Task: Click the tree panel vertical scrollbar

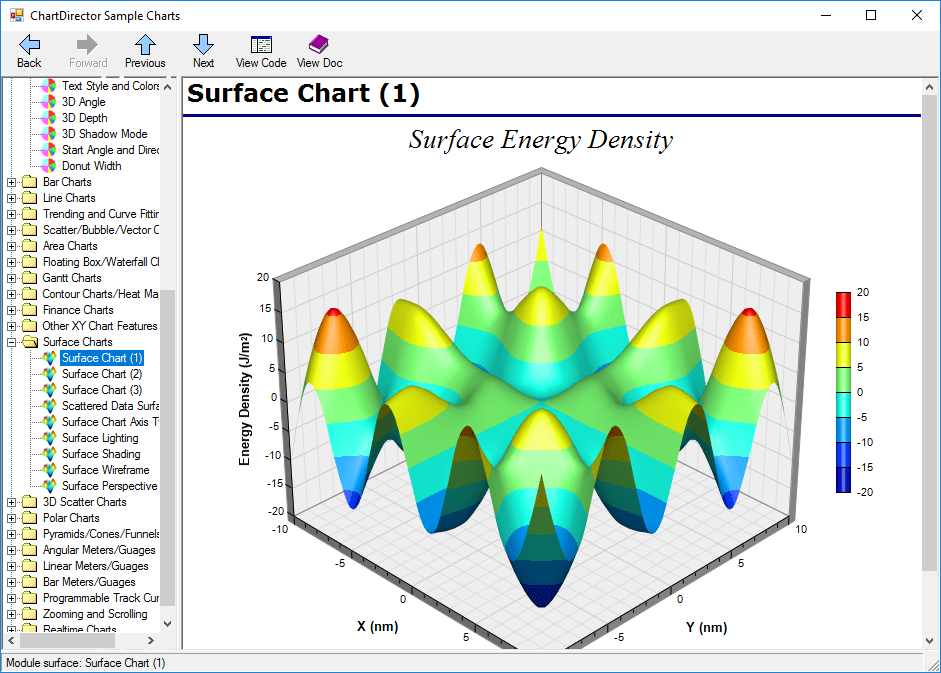Action: (167, 450)
